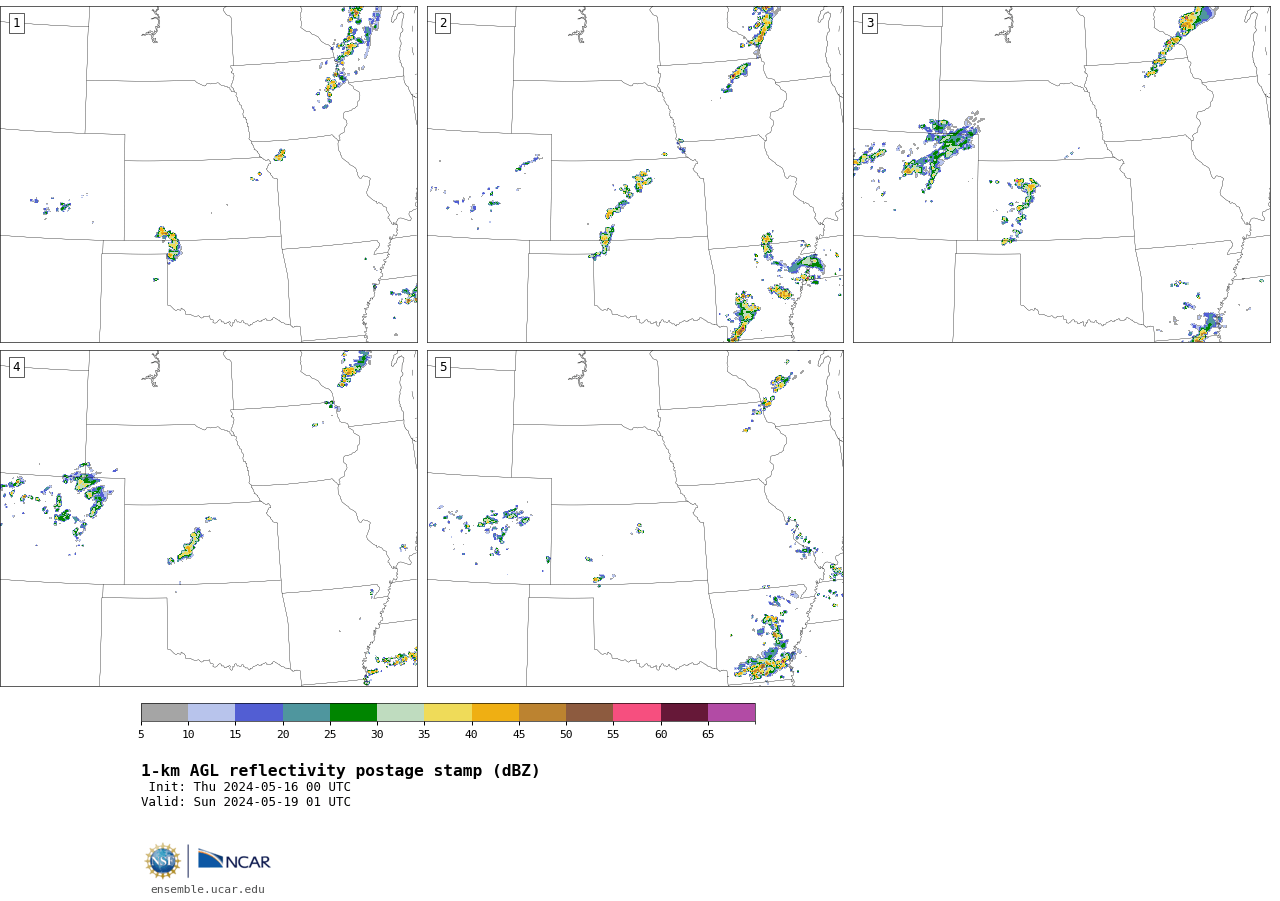Screen dimensions: 1280x901
Task: Click the NCAR logo
Action: tap(234, 860)
